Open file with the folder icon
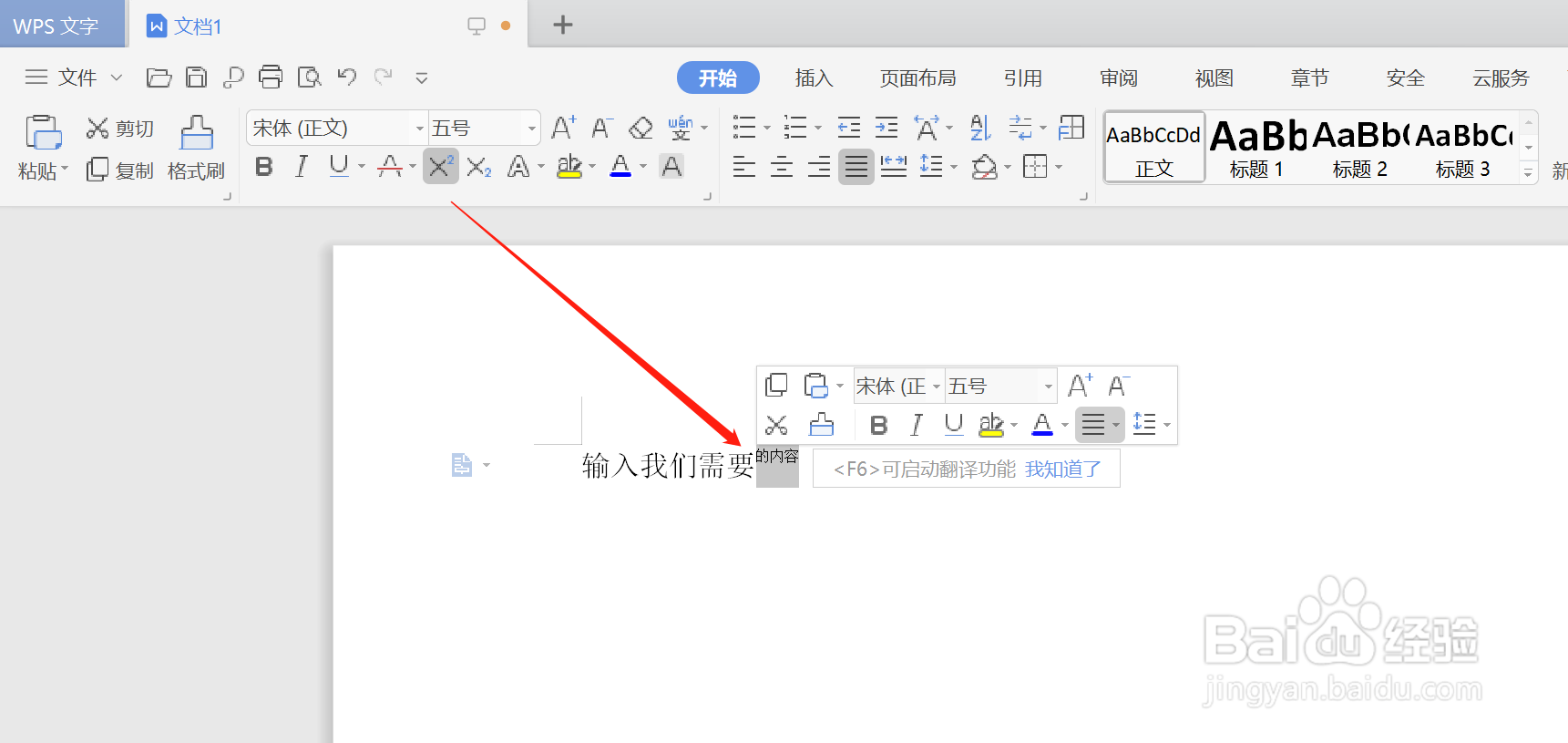Image resolution: width=1568 pixels, height=743 pixels. pos(159,77)
